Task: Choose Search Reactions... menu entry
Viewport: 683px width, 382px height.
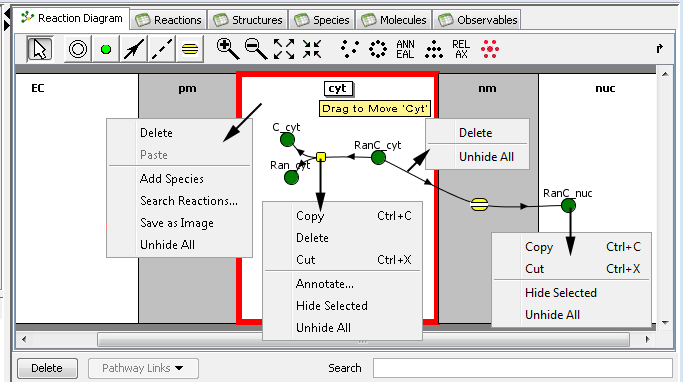Action: click(179, 201)
